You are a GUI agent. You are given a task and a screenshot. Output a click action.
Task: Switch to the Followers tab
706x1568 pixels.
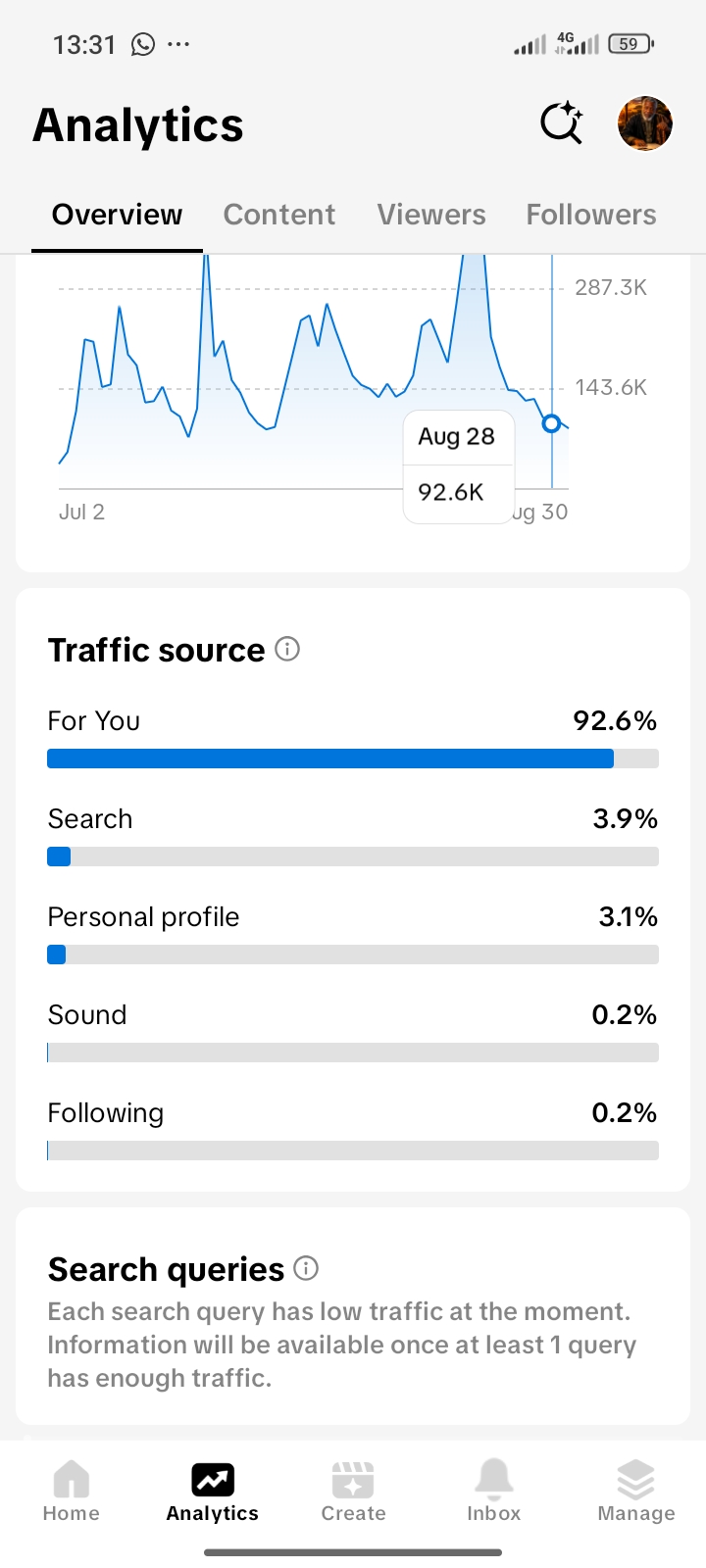tap(591, 215)
